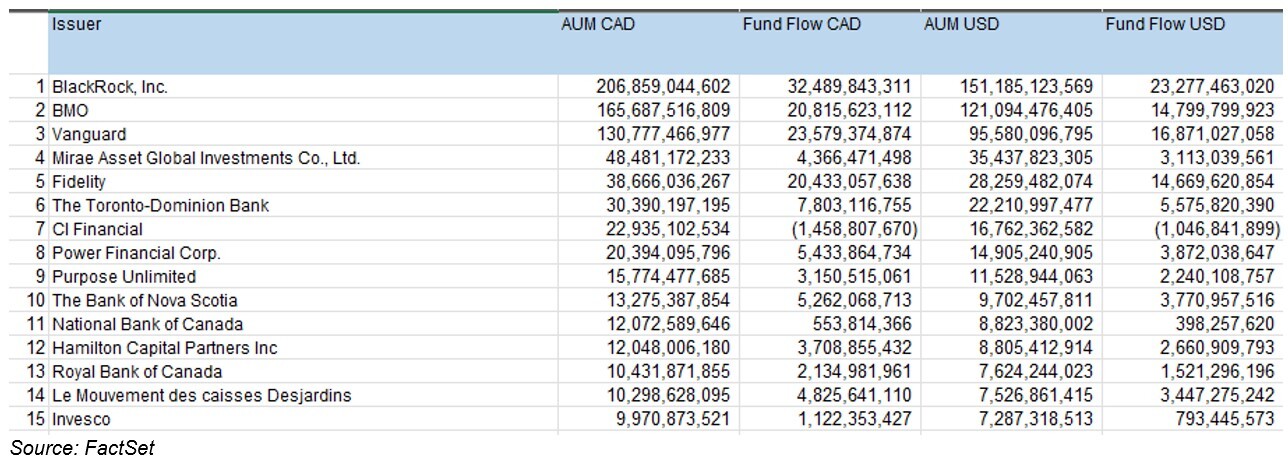
Task: Select fund flow USD cell 398,257,620
Action: point(1226,324)
